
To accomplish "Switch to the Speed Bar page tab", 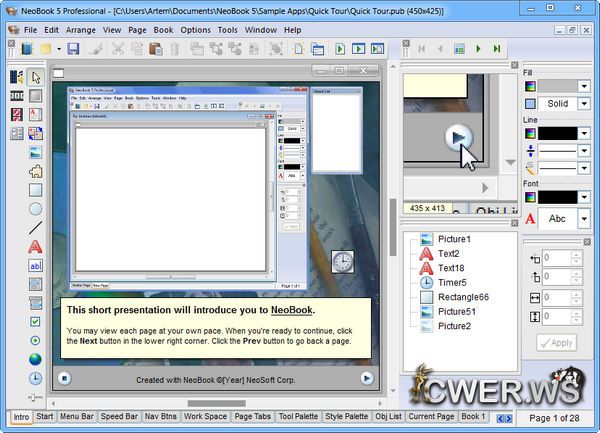I will (118, 416).
